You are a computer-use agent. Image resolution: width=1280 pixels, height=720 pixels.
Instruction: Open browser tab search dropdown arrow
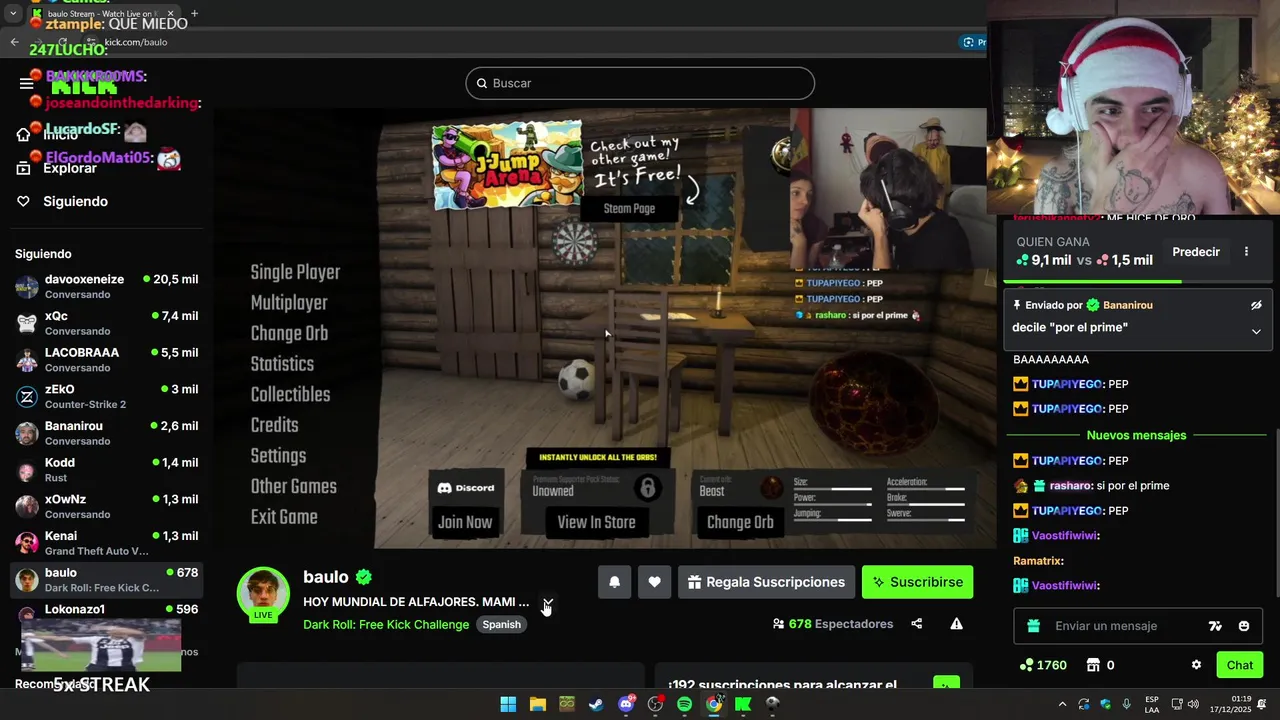pos(13,14)
